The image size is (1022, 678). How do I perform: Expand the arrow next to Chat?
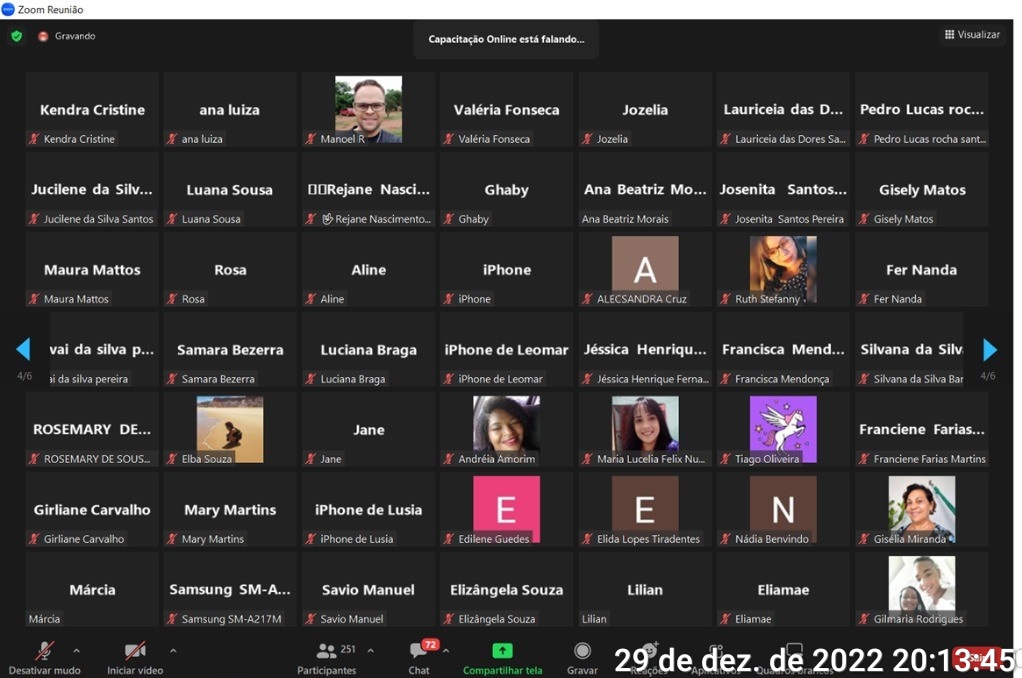coord(446,650)
